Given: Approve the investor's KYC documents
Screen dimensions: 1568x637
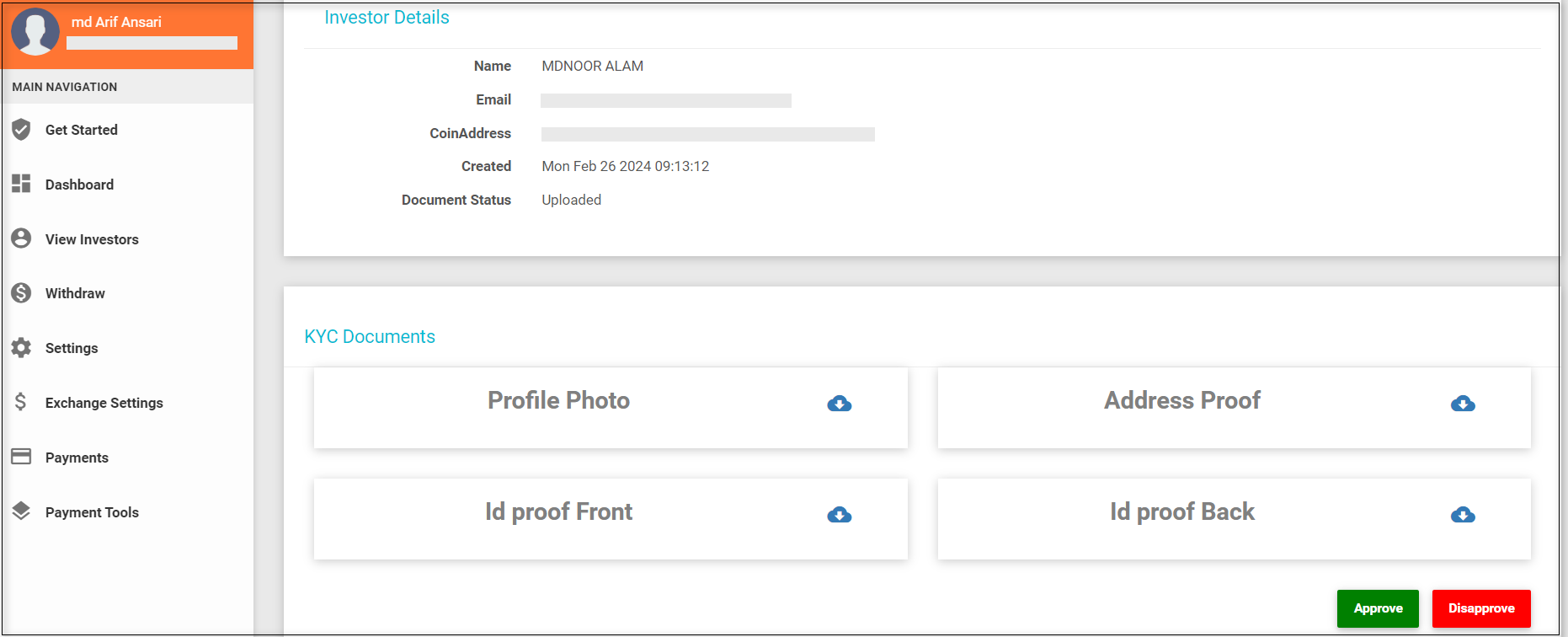Looking at the screenshot, I should [1378, 608].
